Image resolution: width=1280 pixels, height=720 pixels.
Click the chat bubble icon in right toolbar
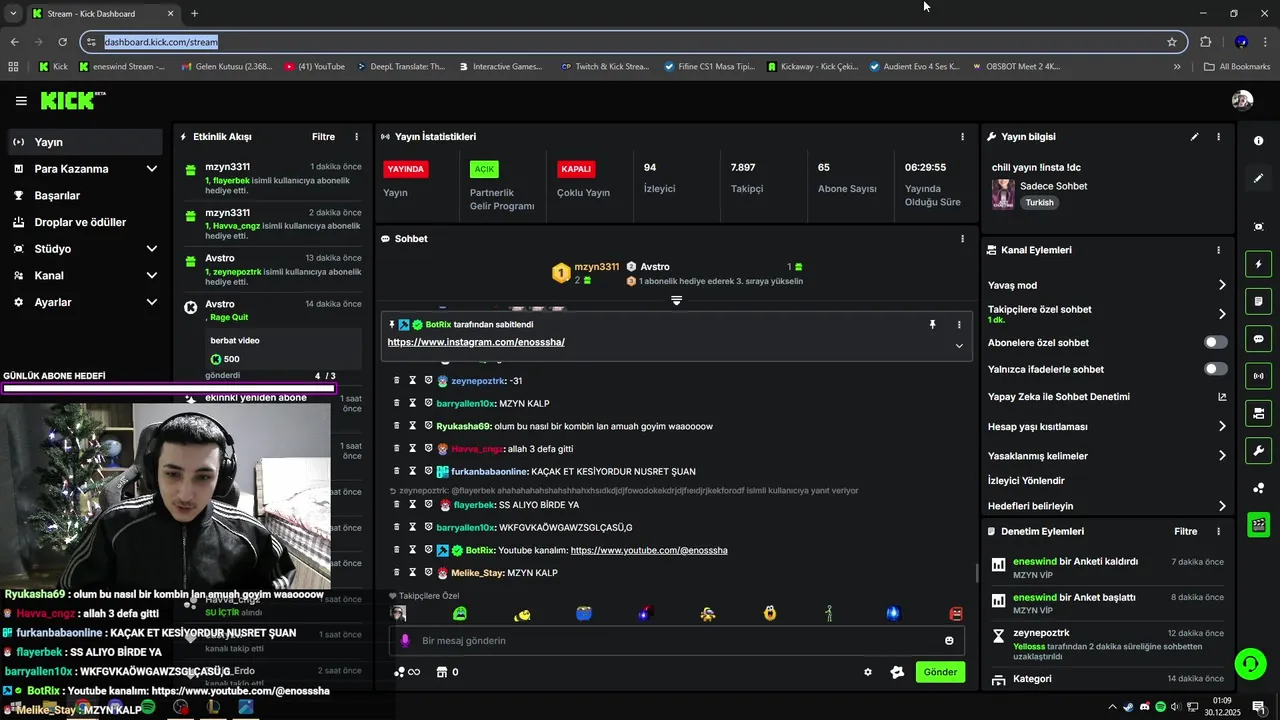tap(1259, 339)
